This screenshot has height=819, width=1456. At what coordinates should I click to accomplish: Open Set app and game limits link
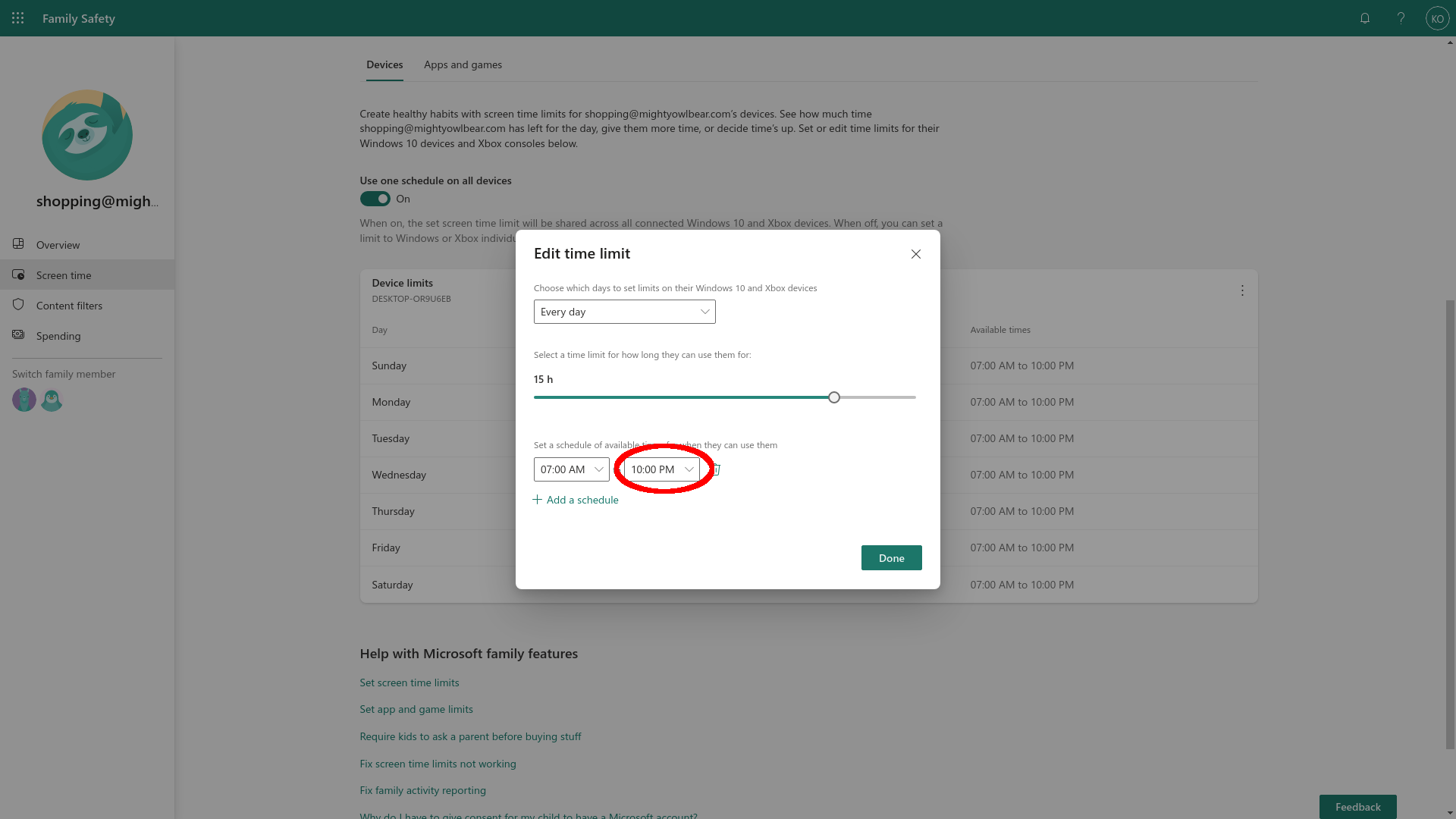pos(416,709)
